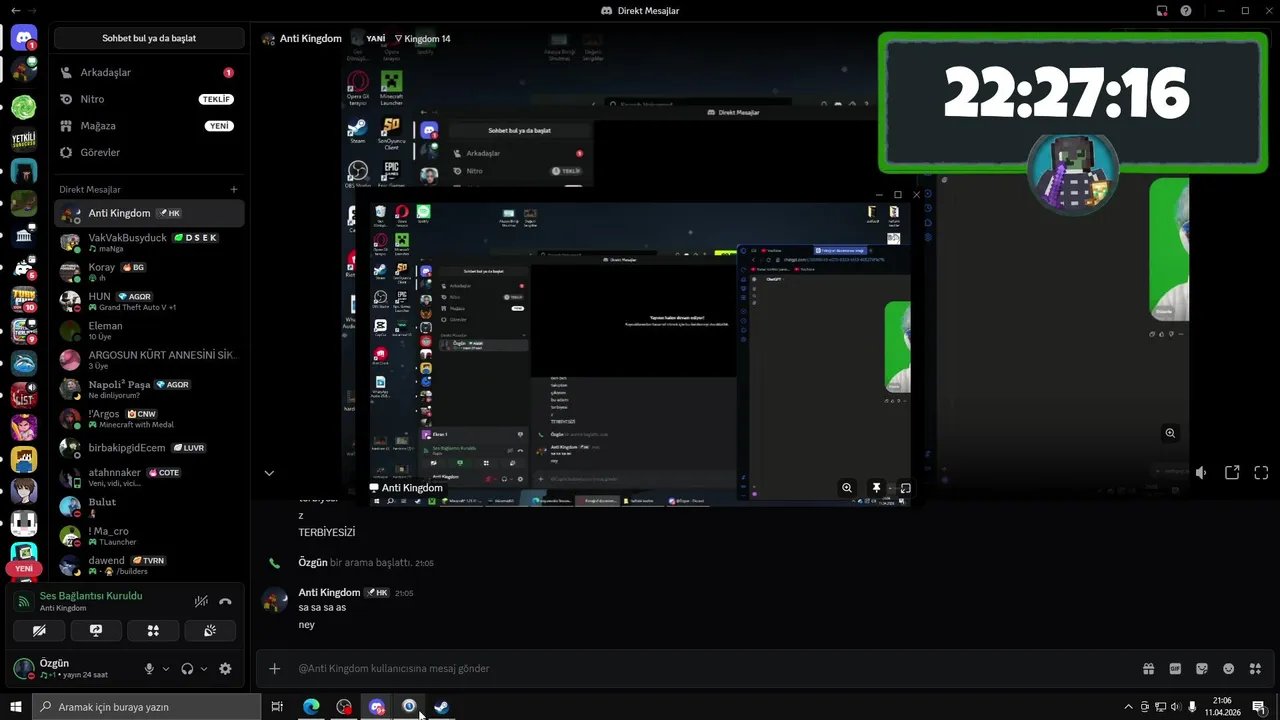This screenshot has height=720, width=1280.
Task: Open Microsoft Edge from the taskbar
Action: [x=311, y=707]
